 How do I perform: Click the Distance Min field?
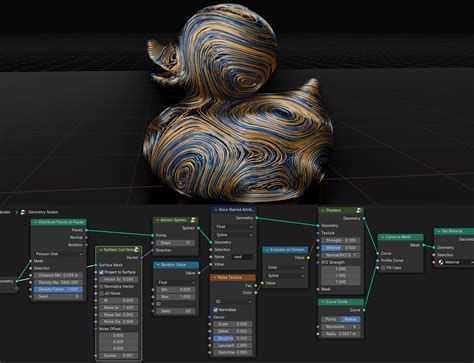pyautogui.click(x=59, y=275)
